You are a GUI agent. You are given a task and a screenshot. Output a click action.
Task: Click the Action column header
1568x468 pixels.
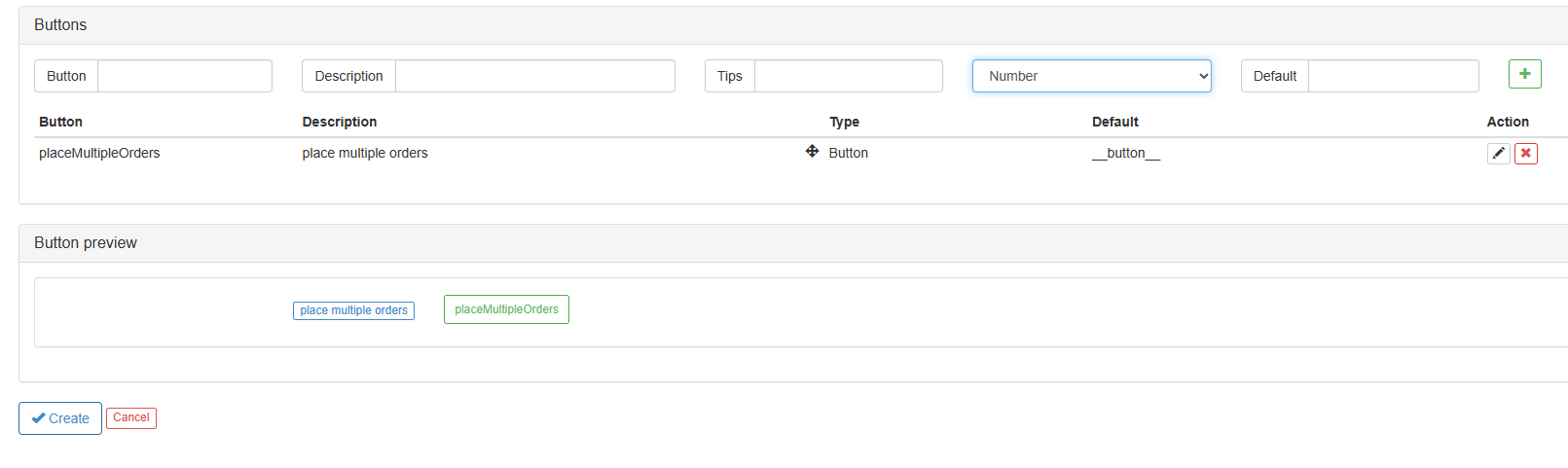1507,122
